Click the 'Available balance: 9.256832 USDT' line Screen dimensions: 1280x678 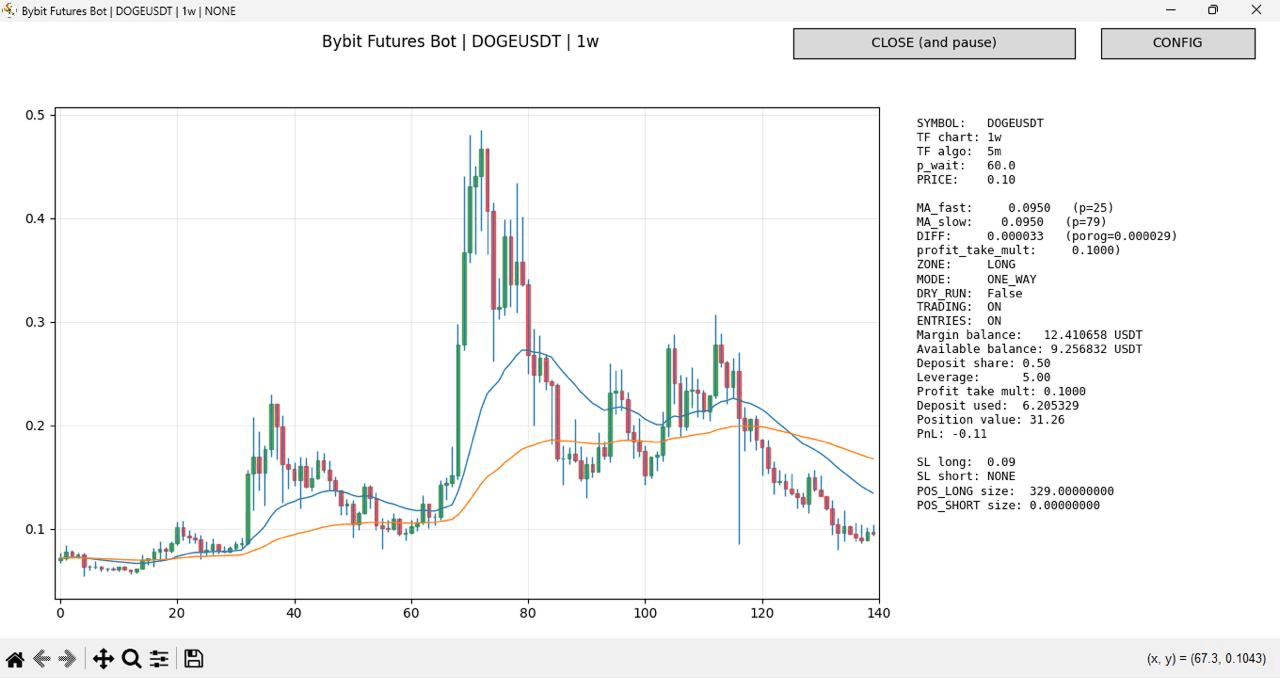pos(1030,349)
